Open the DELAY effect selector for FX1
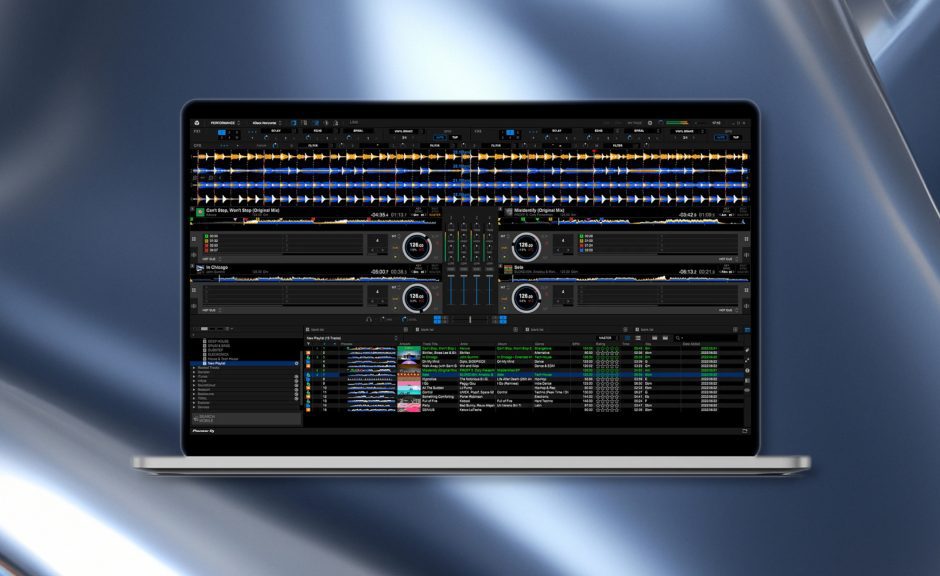The width and height of the screenshot is (940, 576). pyautogui.click(x=274, y=131)
